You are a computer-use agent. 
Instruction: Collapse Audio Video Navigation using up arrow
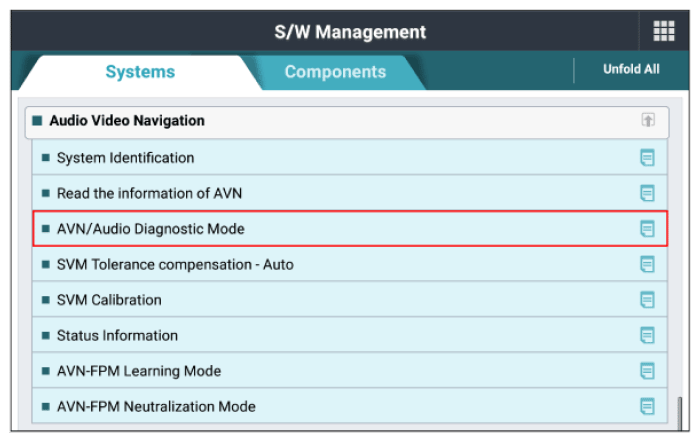coord(648,120)
